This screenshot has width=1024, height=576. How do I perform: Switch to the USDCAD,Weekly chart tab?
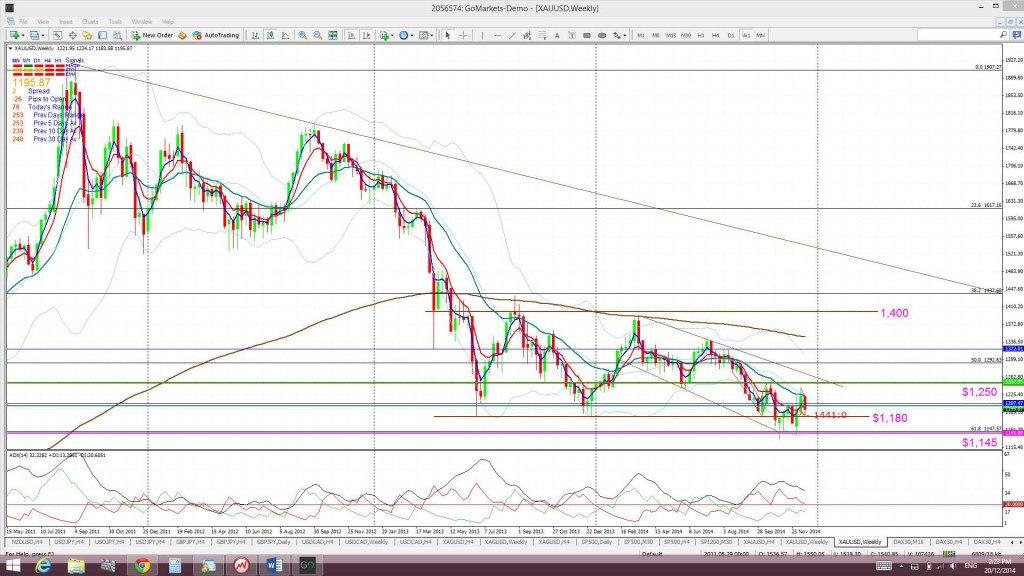click(x=366, y=542)
